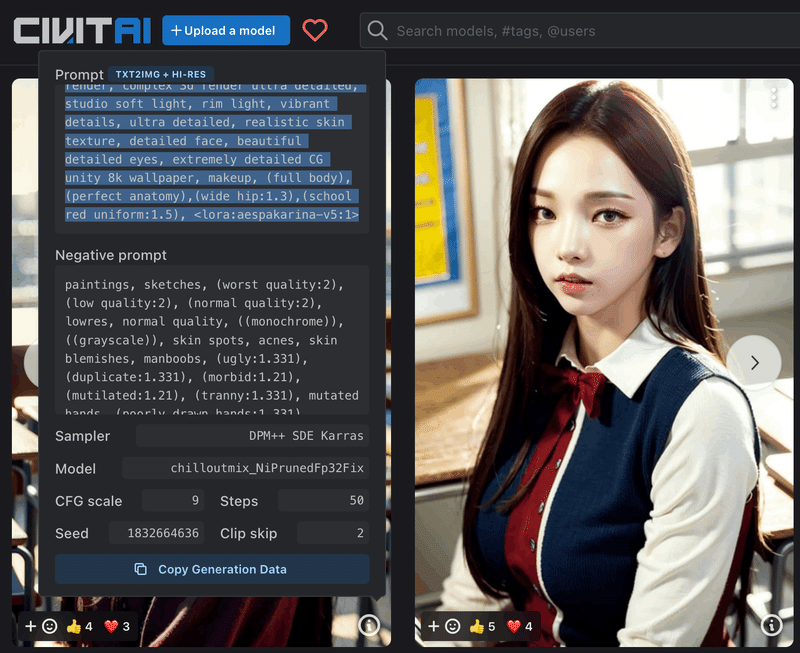This screenshot has height=653, width=800.
Task: Advance to next image with right chevron arrow
Action: 755,362
